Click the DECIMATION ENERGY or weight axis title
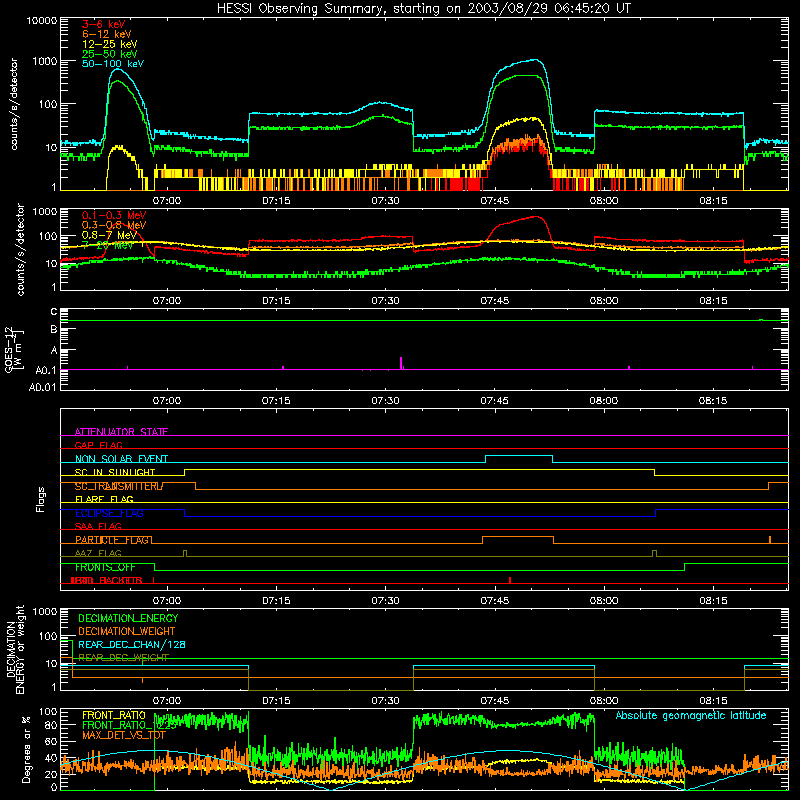This screenshot has width=800, height=800. click(x=15, y=649)
